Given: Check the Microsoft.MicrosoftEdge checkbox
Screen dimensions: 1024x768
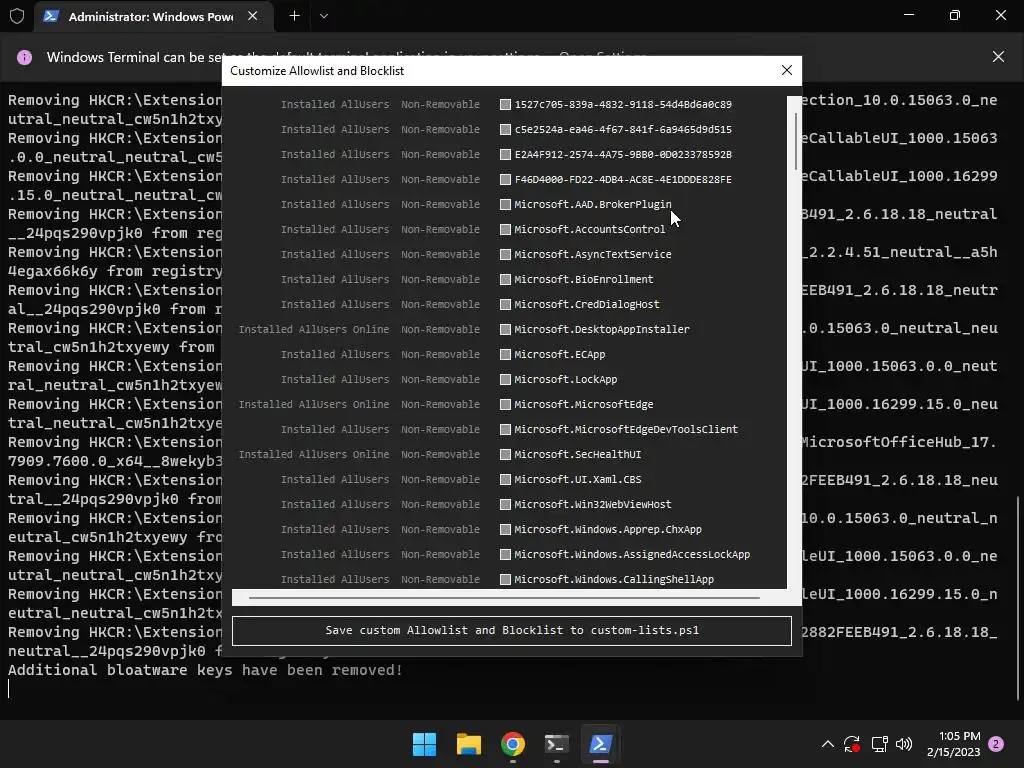Looking at the screenshot, I should tap(505, 405).
